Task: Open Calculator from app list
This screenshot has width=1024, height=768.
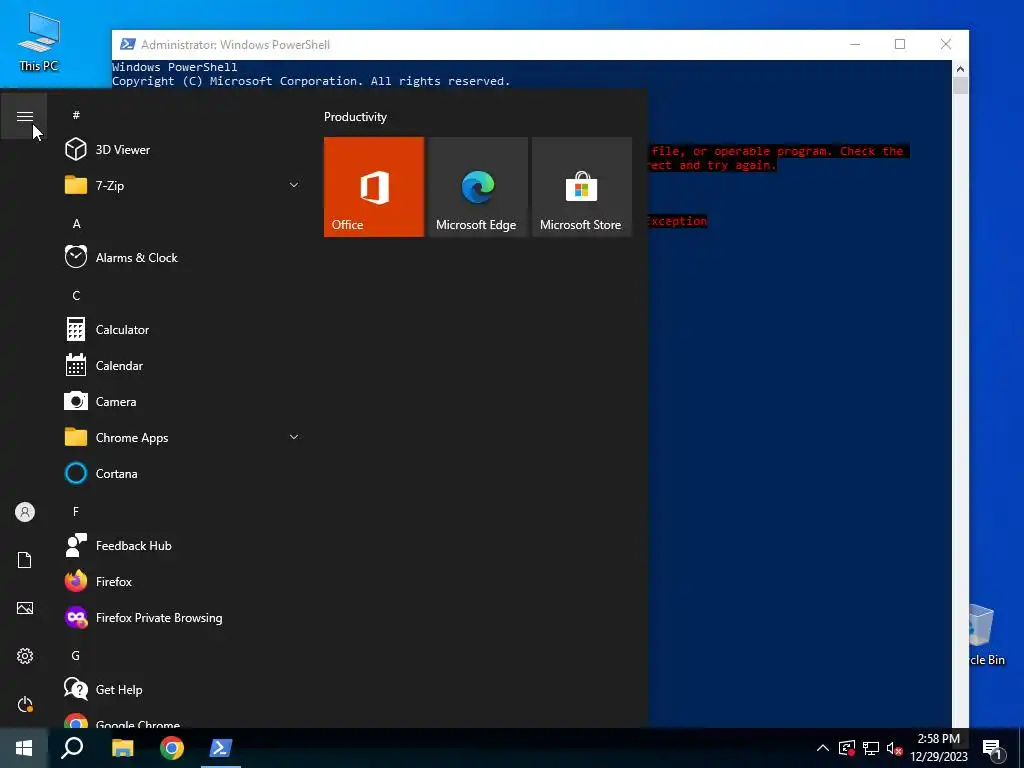Action: 182,330
